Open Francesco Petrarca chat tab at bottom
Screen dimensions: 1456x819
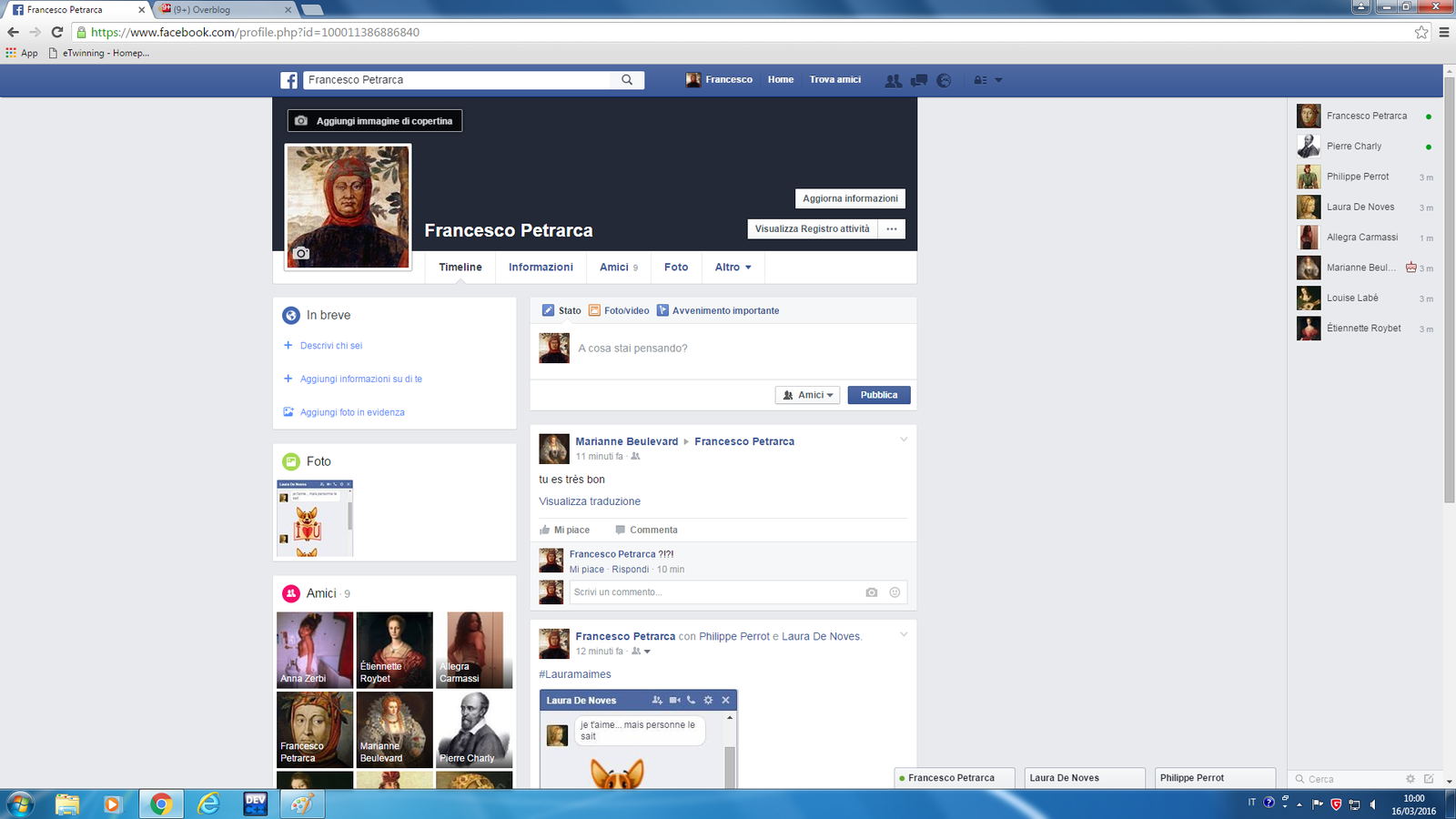(x=955, y=778)
